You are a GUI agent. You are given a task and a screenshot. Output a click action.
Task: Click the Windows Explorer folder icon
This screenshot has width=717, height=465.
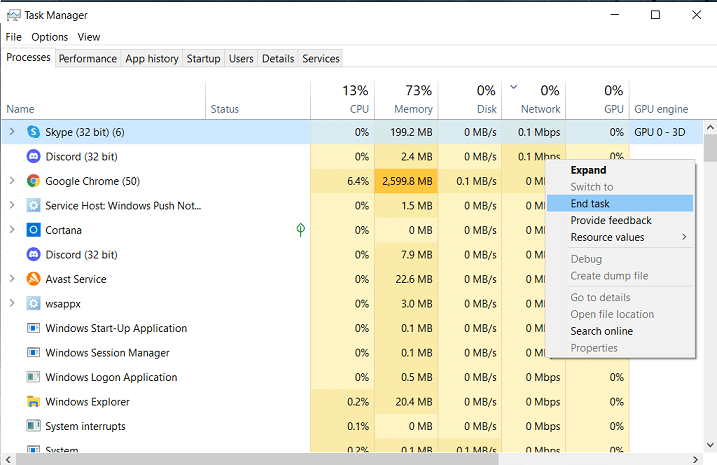coord(33,401)
